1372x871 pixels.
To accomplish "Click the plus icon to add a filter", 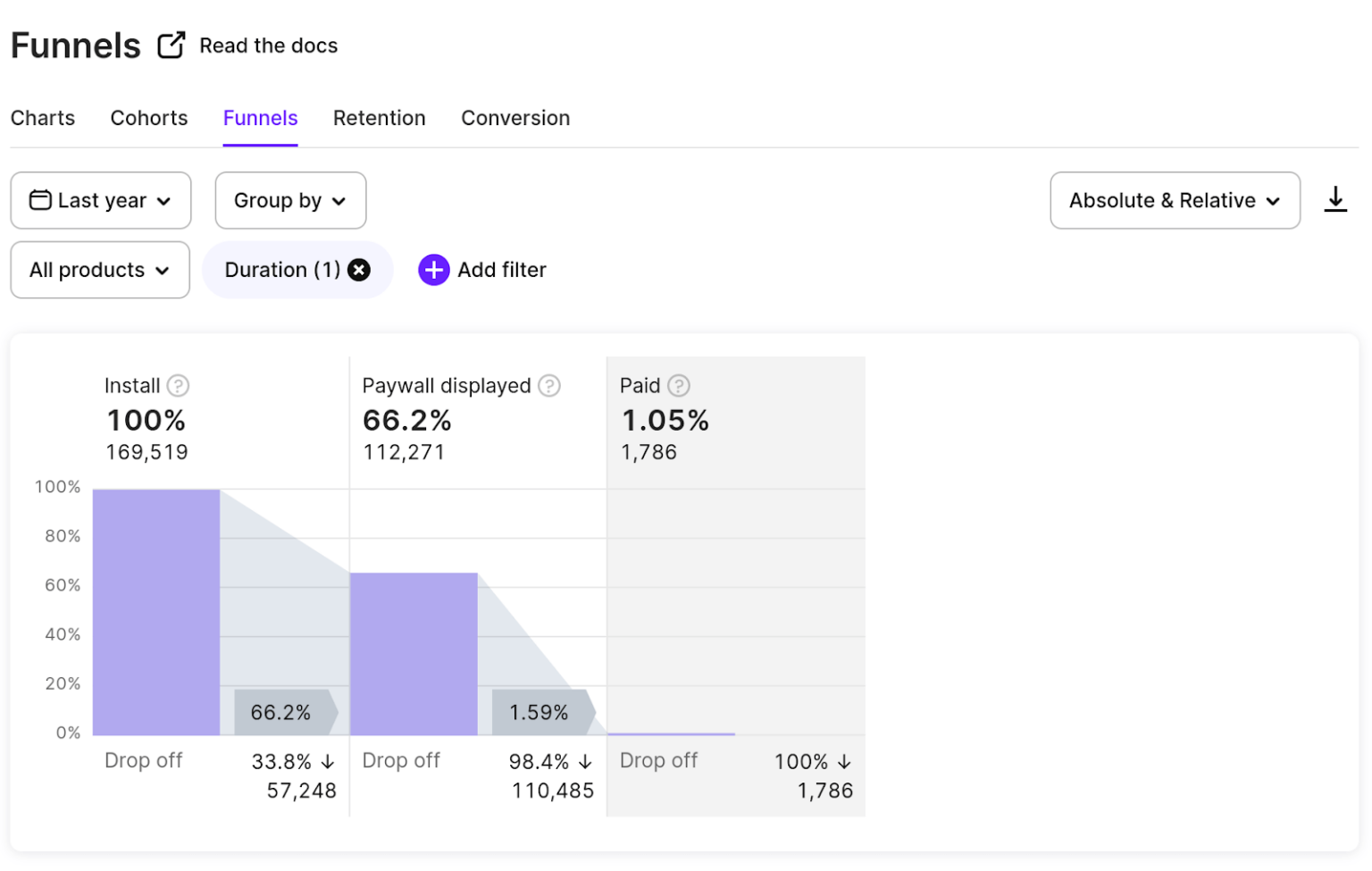I will pos(433,269).
